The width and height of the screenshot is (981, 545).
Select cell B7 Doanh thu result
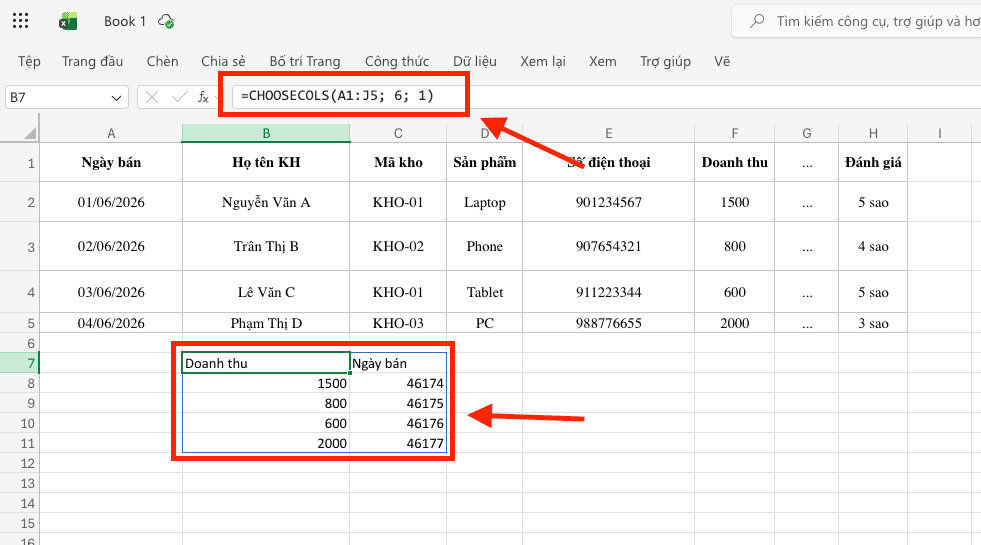[x=266, y=363]
